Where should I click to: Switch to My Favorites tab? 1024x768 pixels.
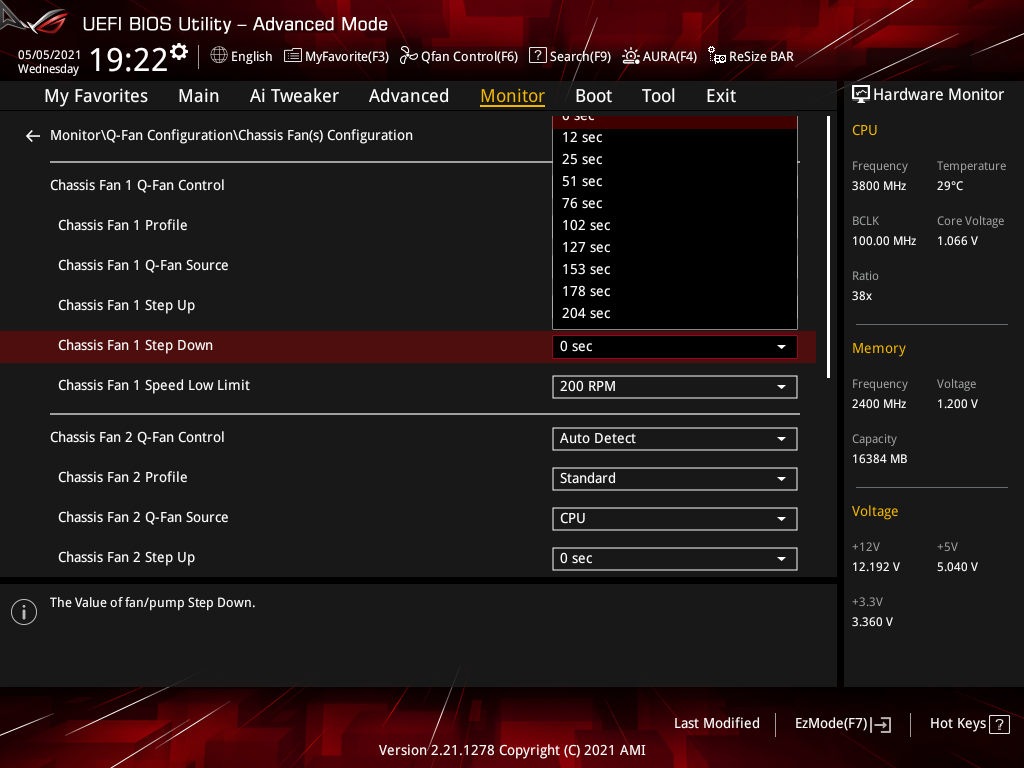click(96, 96)
